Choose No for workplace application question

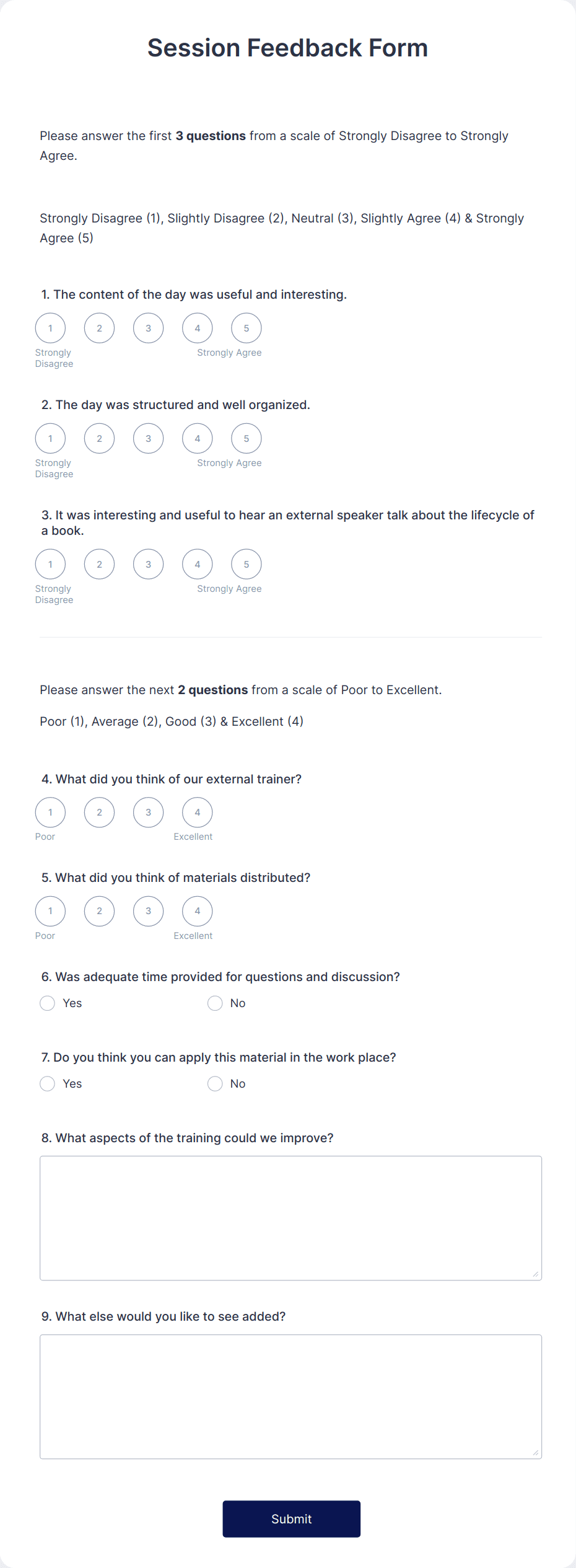click(x=215, y=1083)
